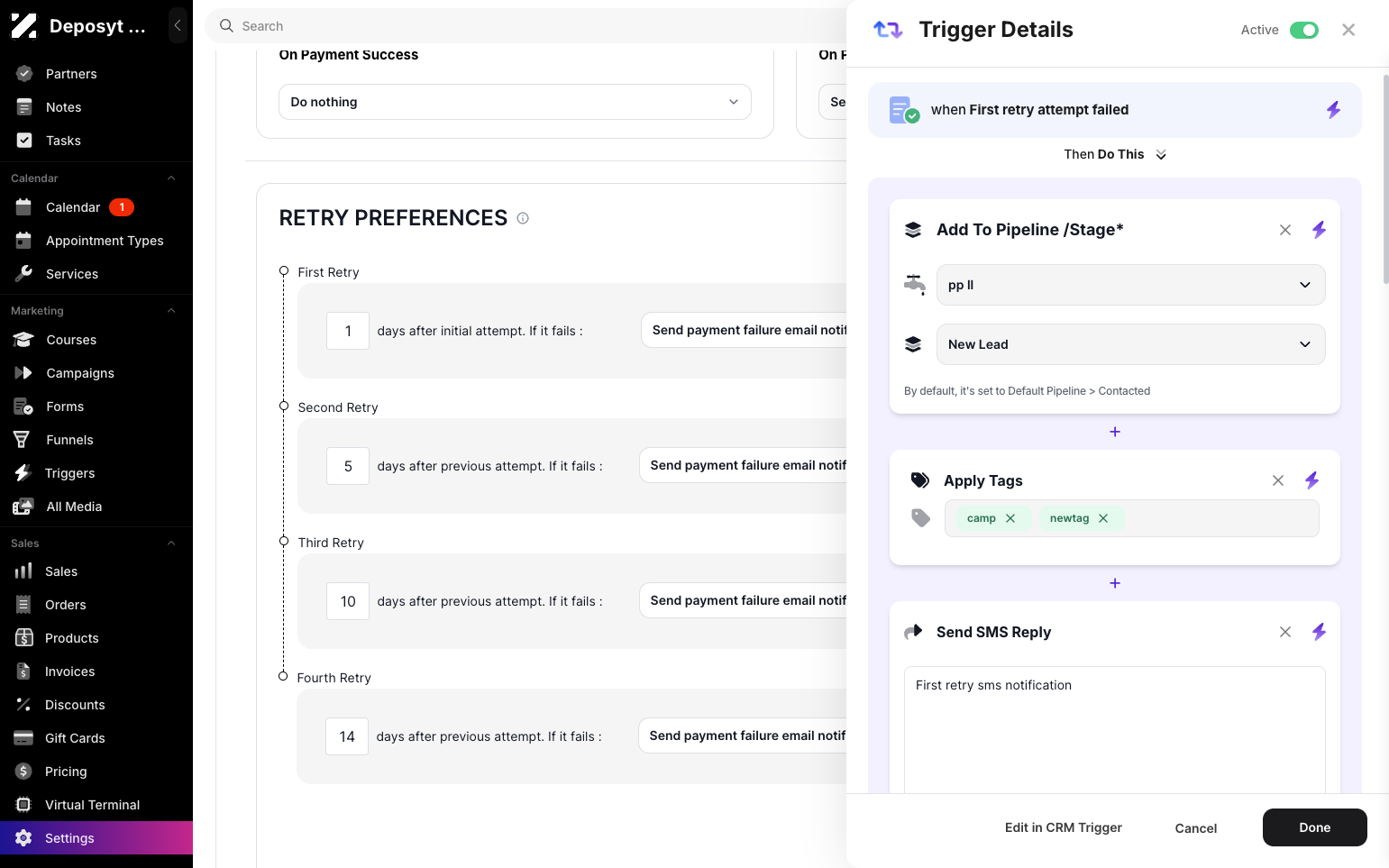Click the Deposyt logo
Viewport: 1389px width, 868px height.
[x=24, y=26]
